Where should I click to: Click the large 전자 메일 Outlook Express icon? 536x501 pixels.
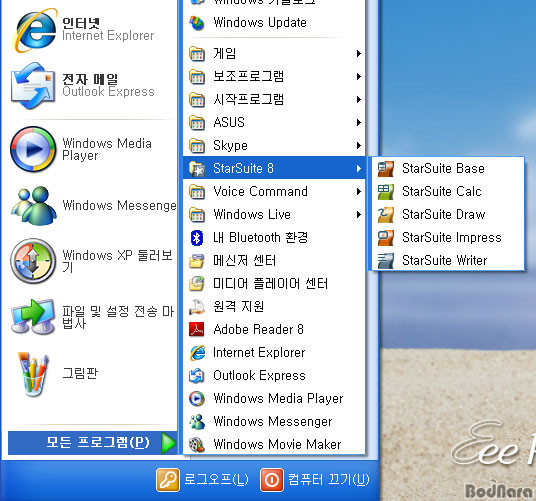coord(33,85)
